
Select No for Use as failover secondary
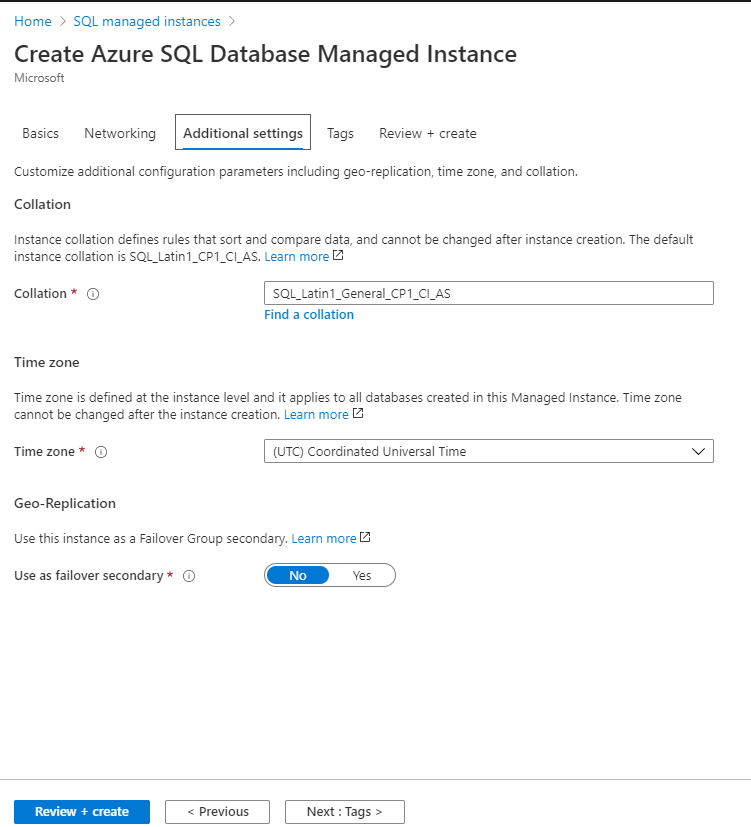(x=297, y=575)
